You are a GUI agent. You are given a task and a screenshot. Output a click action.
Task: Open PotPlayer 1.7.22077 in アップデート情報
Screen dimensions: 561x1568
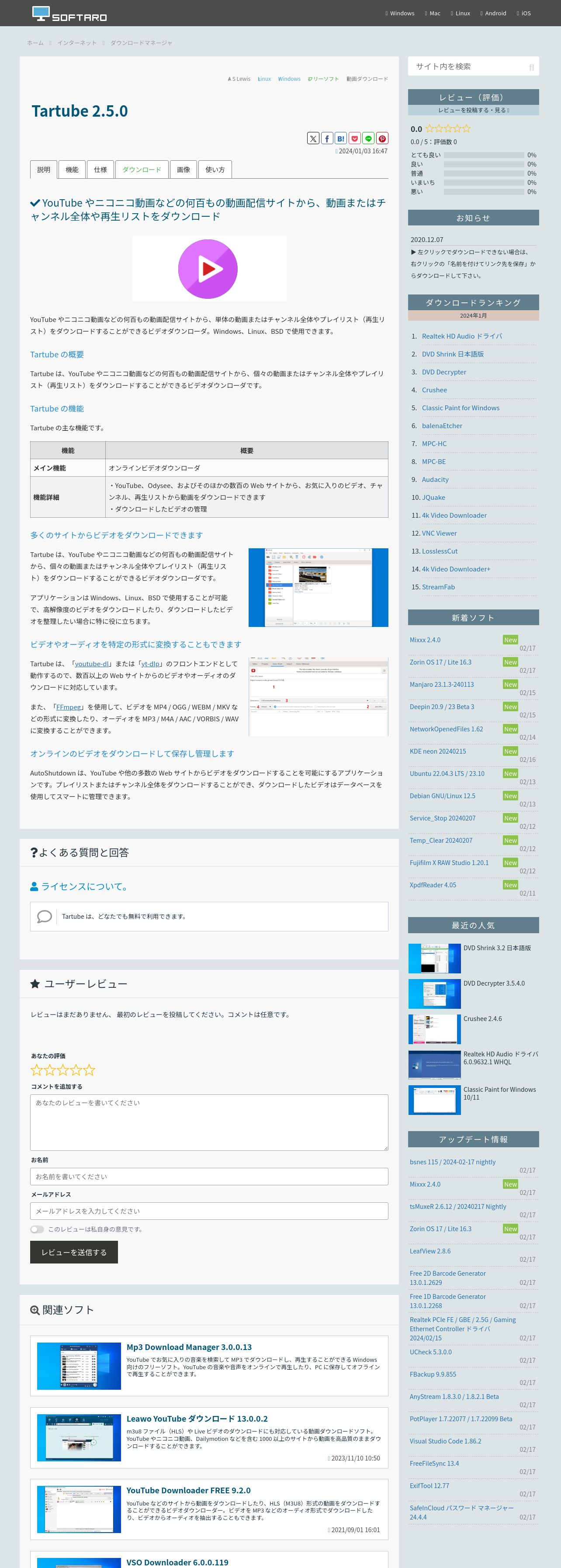point(461,1419)
